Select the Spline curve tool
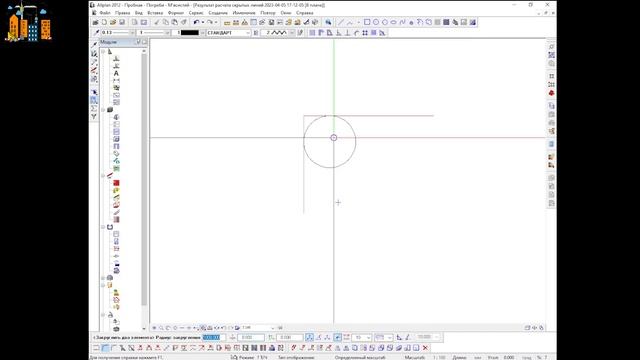Image resolution: width=640 pixels, height=360 pixels. click(402, 22)
